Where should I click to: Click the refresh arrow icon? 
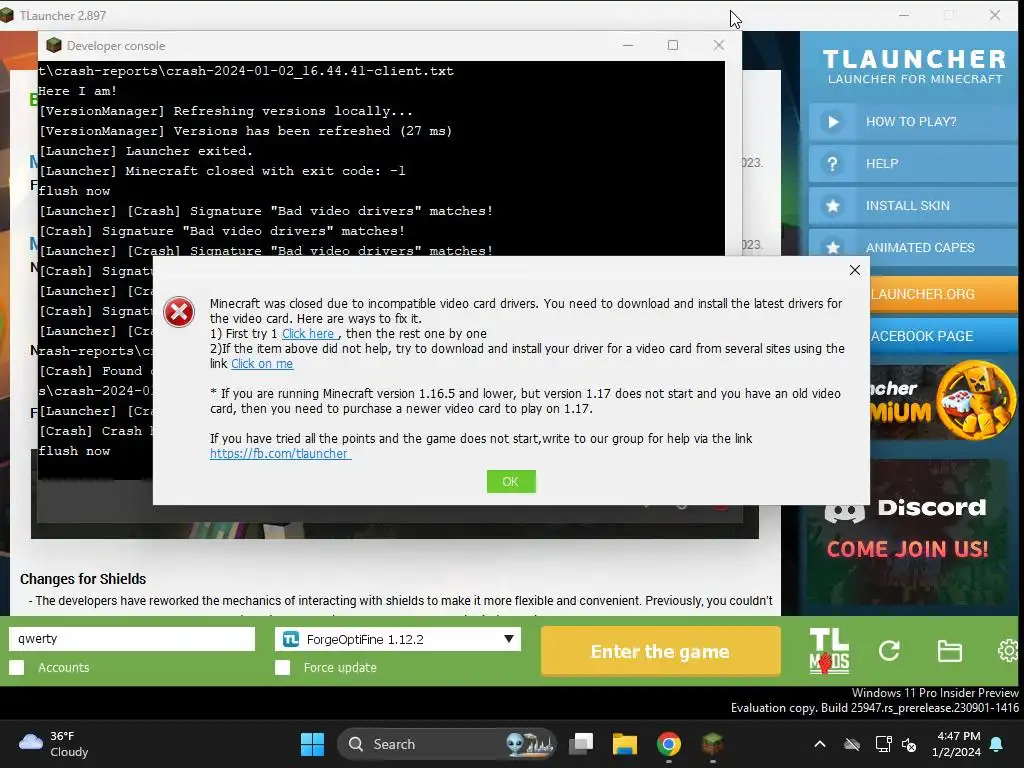889,650
